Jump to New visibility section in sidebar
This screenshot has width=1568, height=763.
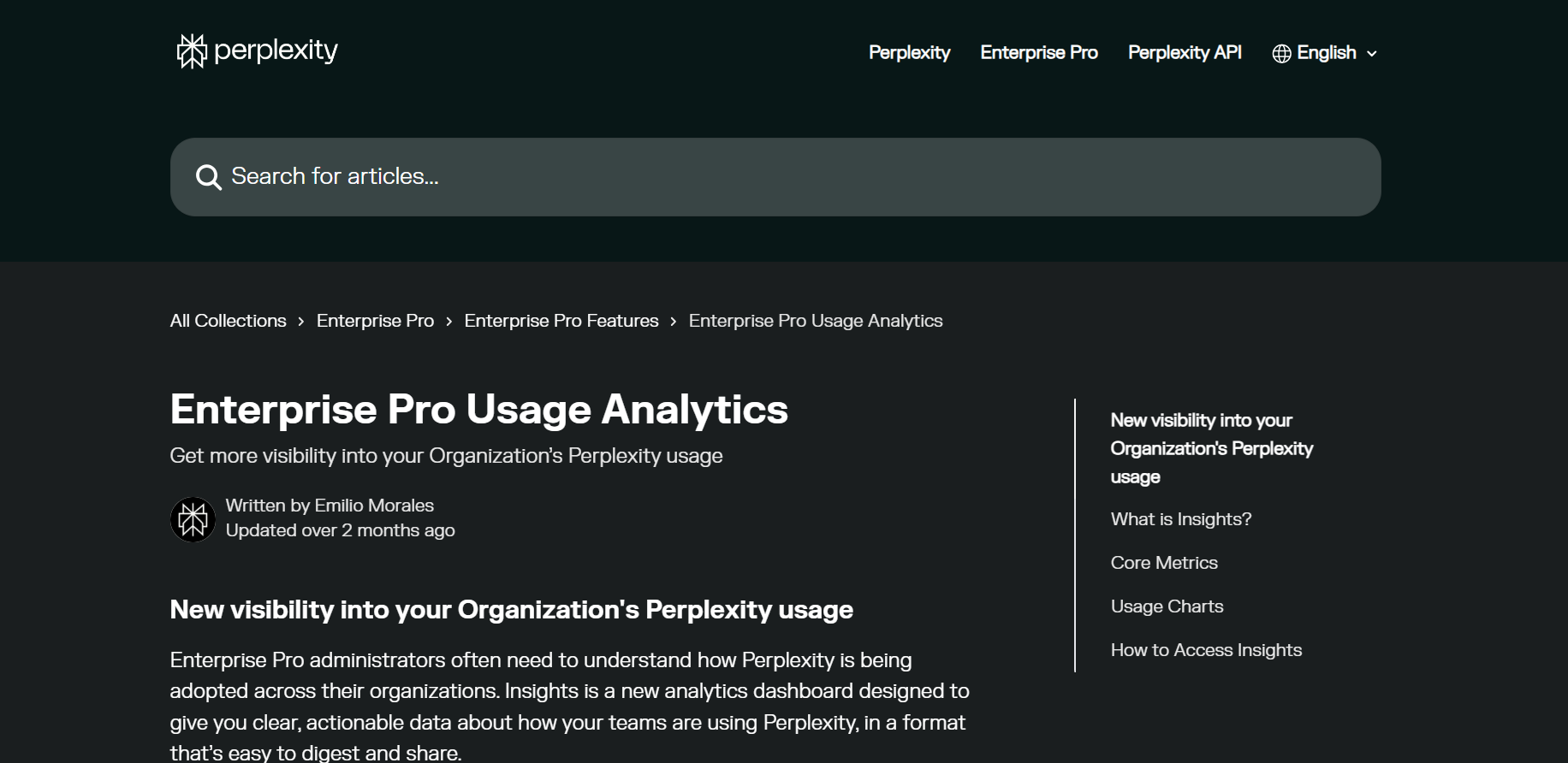[x=1211, y=448]
